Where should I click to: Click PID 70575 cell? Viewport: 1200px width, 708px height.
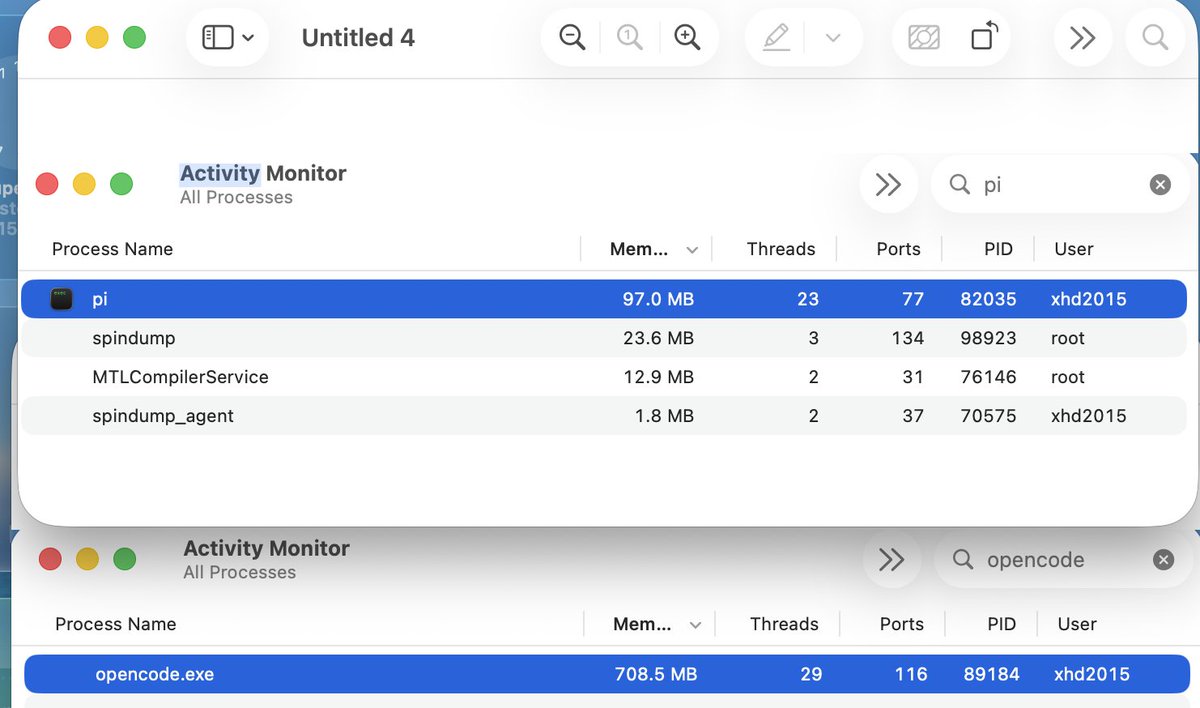click(988, 416)
